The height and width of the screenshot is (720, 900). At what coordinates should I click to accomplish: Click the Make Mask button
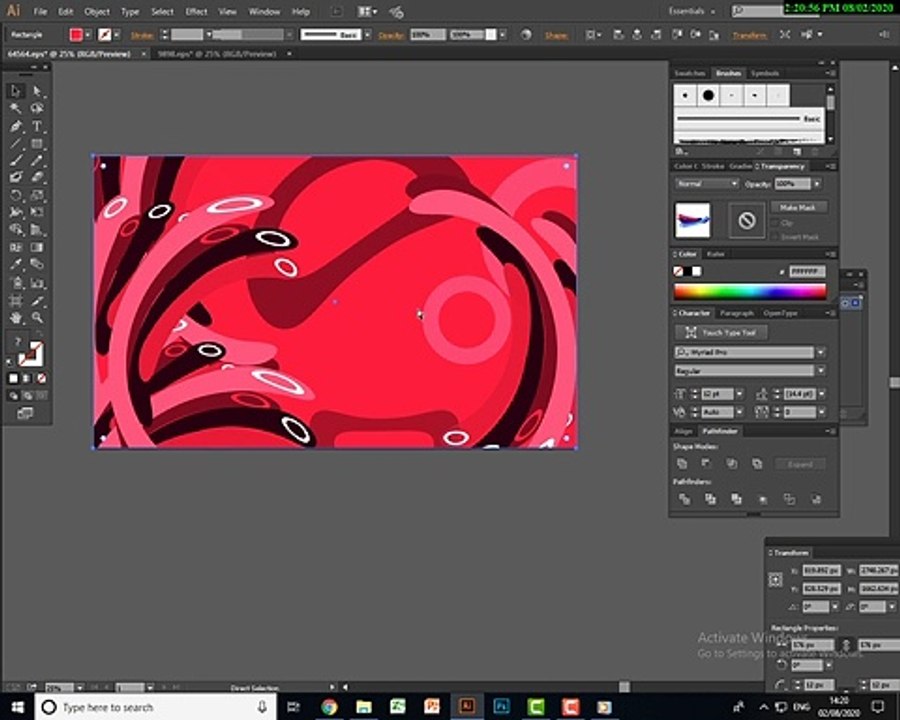(x=798, y=207)
